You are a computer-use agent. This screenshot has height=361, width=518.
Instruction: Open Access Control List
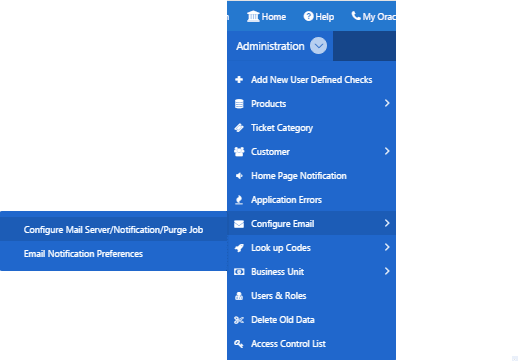(311, 344)
